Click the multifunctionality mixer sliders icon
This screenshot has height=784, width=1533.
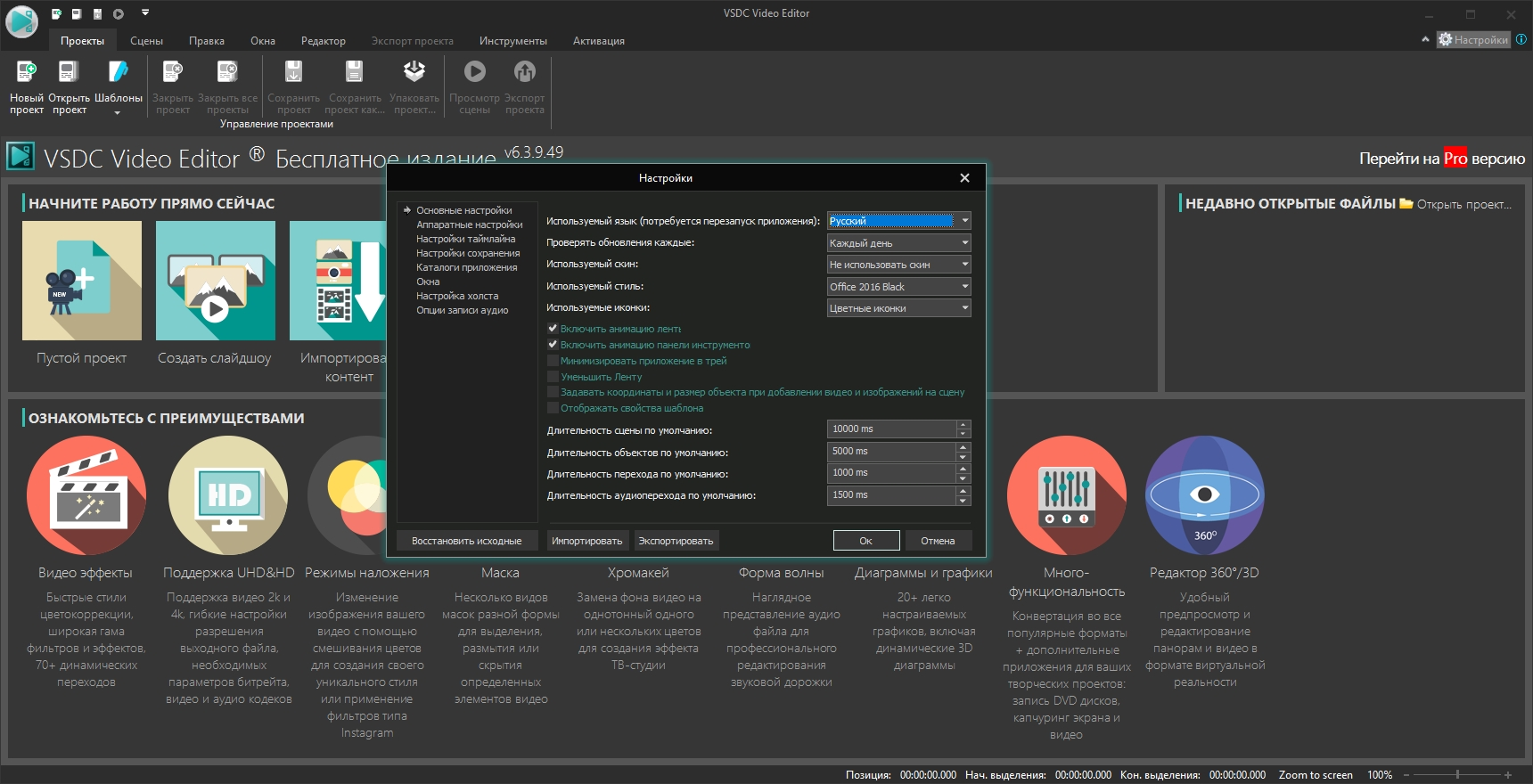pyautogui.click(x=1066, y=495)
